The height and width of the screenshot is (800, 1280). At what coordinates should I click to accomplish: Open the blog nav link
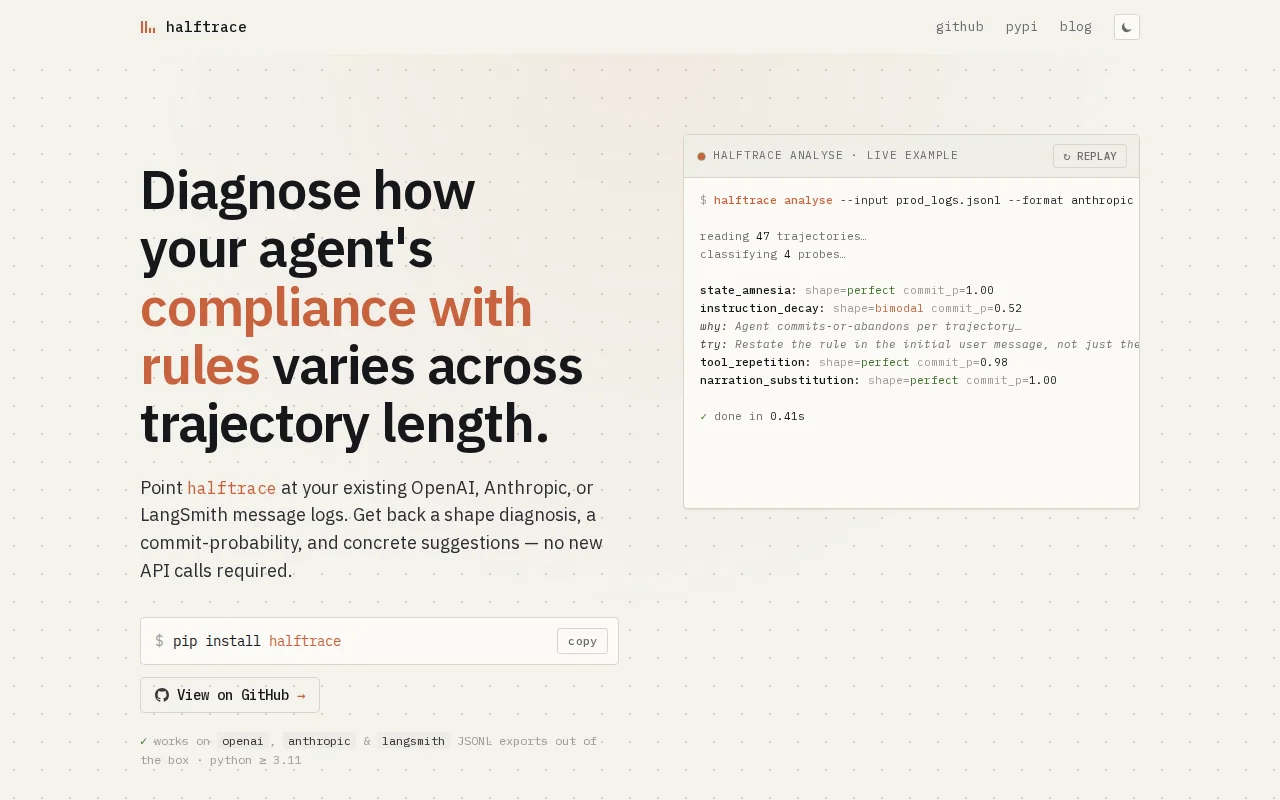(1076, 27)
